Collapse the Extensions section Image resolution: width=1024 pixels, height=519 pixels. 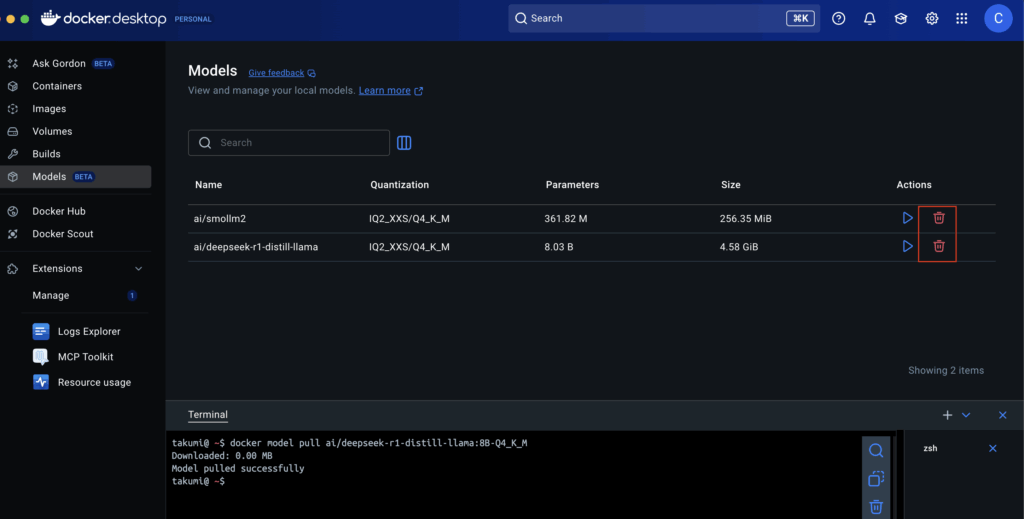(x=138, y=268)
